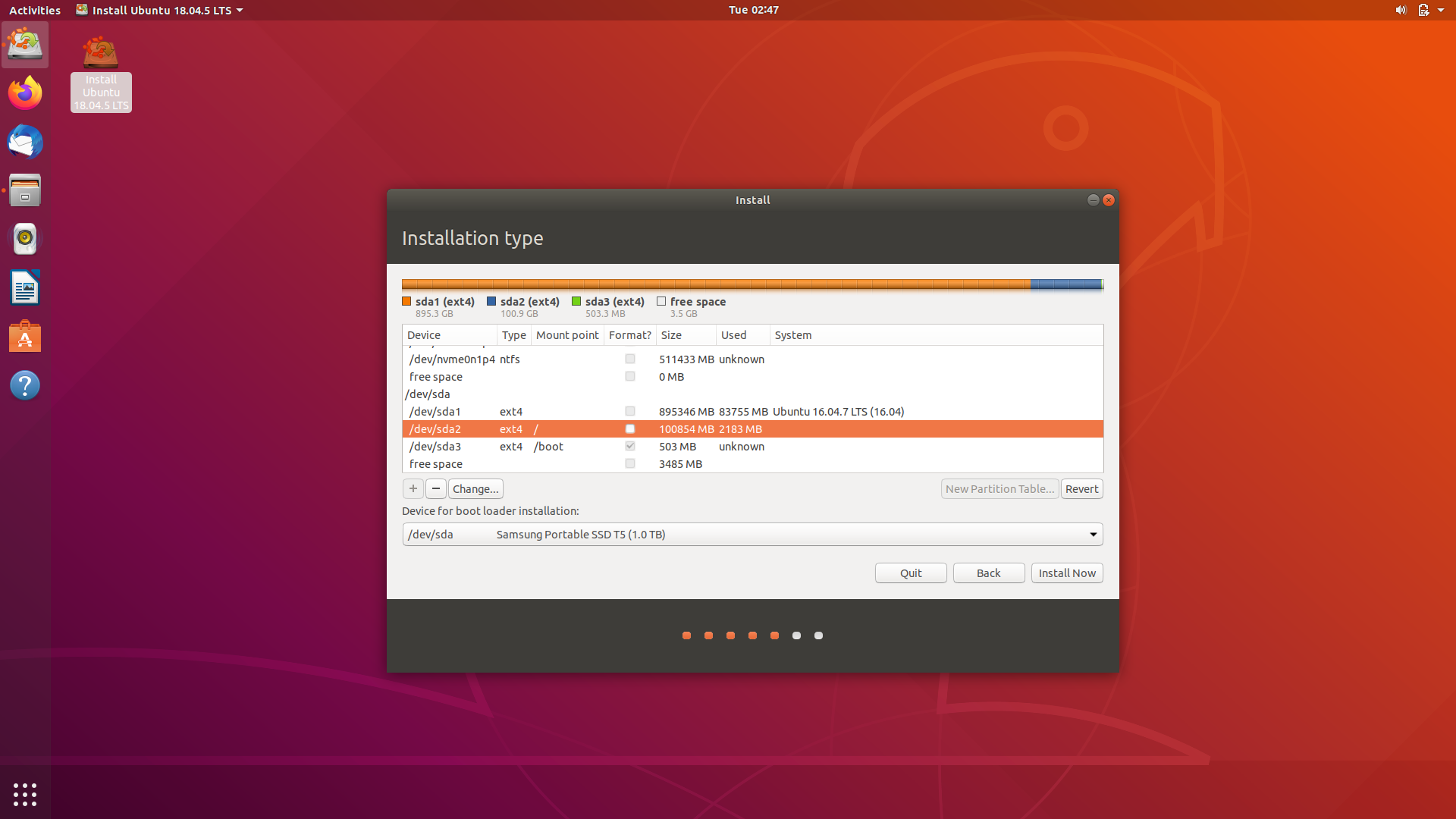Open LibreOffice Writer from the dock
Viewport: 1456px width, 819px height.
[25, 288]
